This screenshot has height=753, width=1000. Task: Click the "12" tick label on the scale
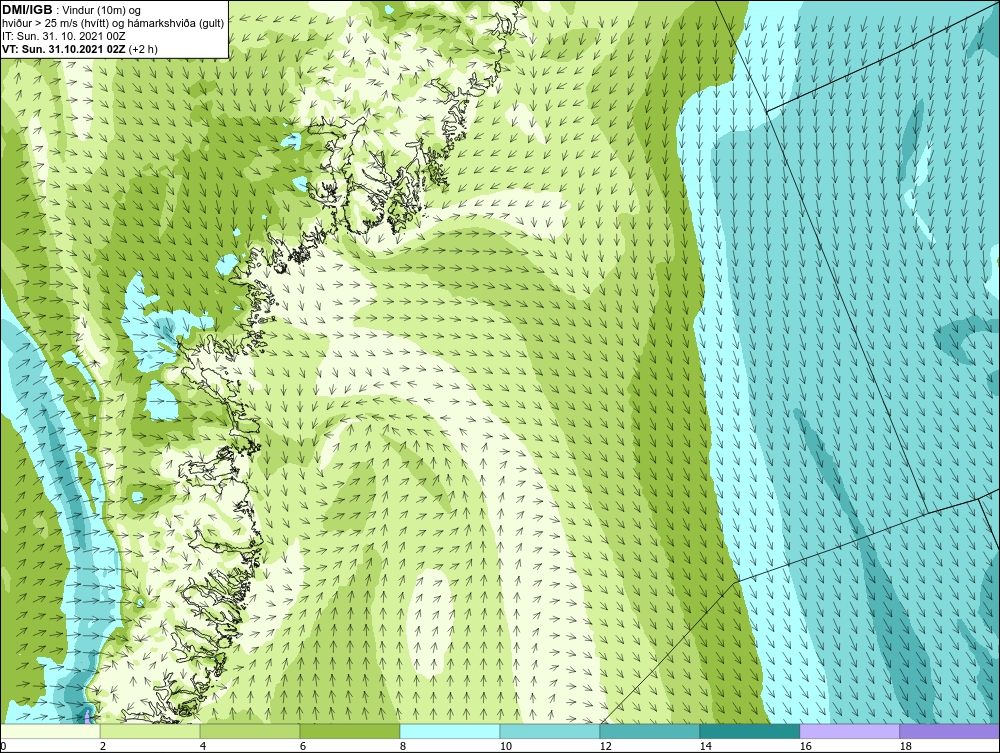[x=605, y=746]
